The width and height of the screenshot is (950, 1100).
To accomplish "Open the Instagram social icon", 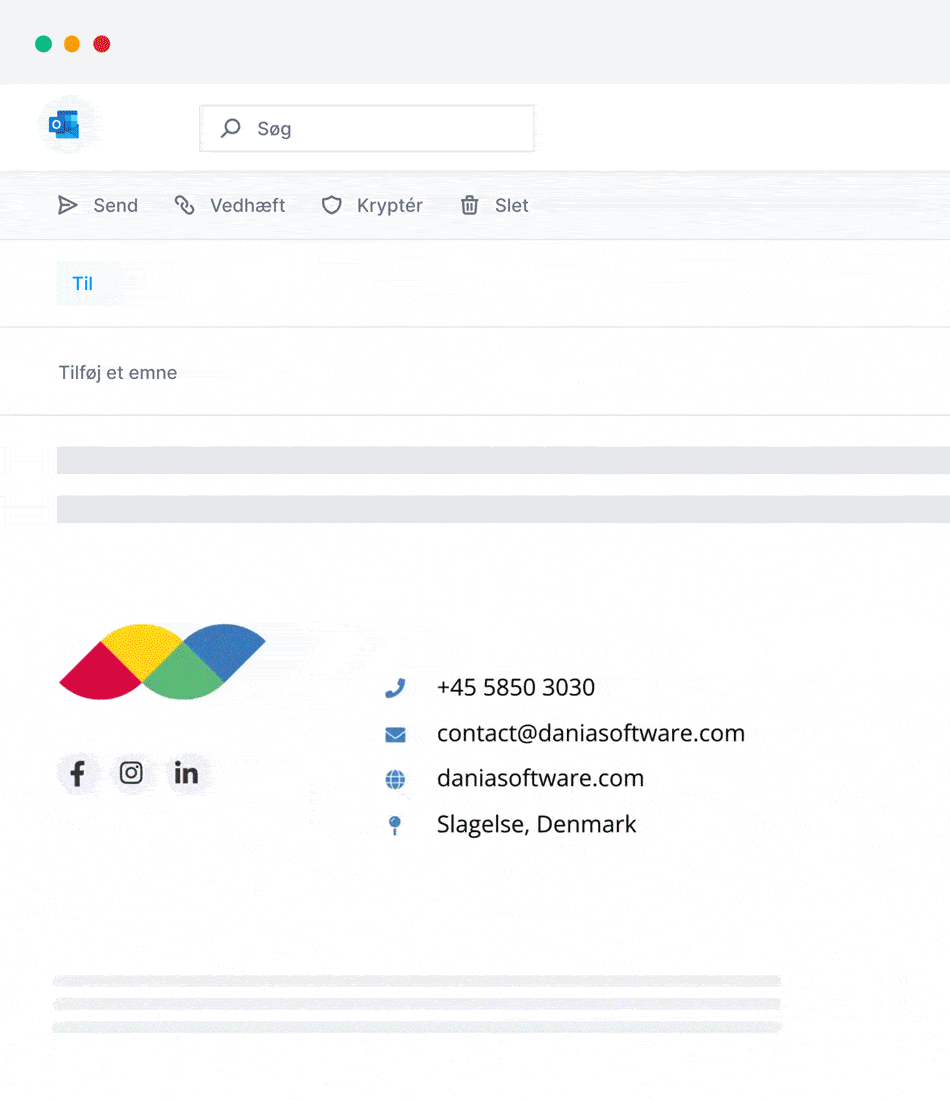I will tap(131, 773).
